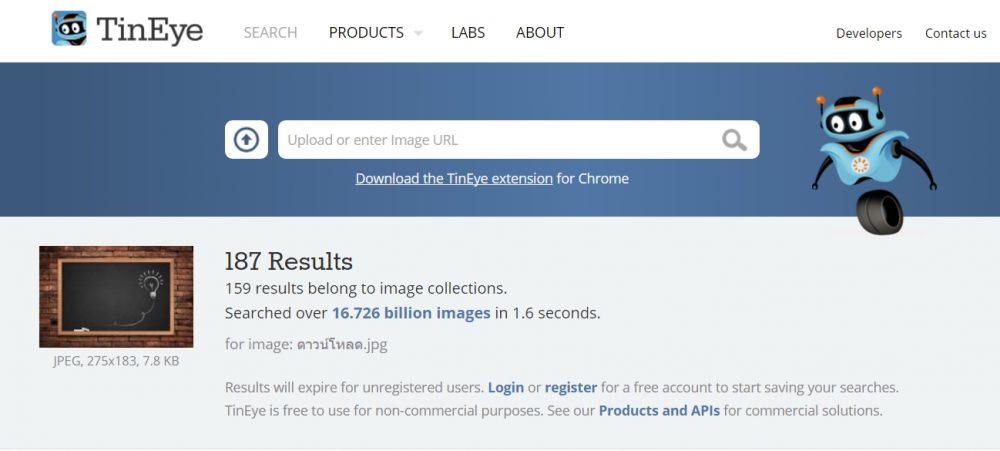Click the searched chalkboard image thumbnail
Screen dimensions: 1000x451
click(116, 297)
